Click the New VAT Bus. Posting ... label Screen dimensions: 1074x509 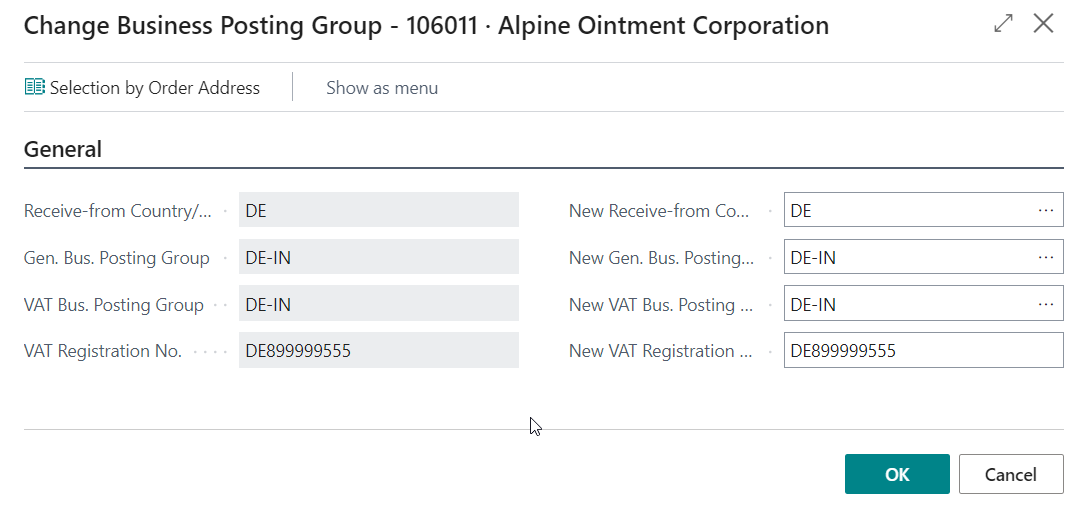(x=661, y=304)
